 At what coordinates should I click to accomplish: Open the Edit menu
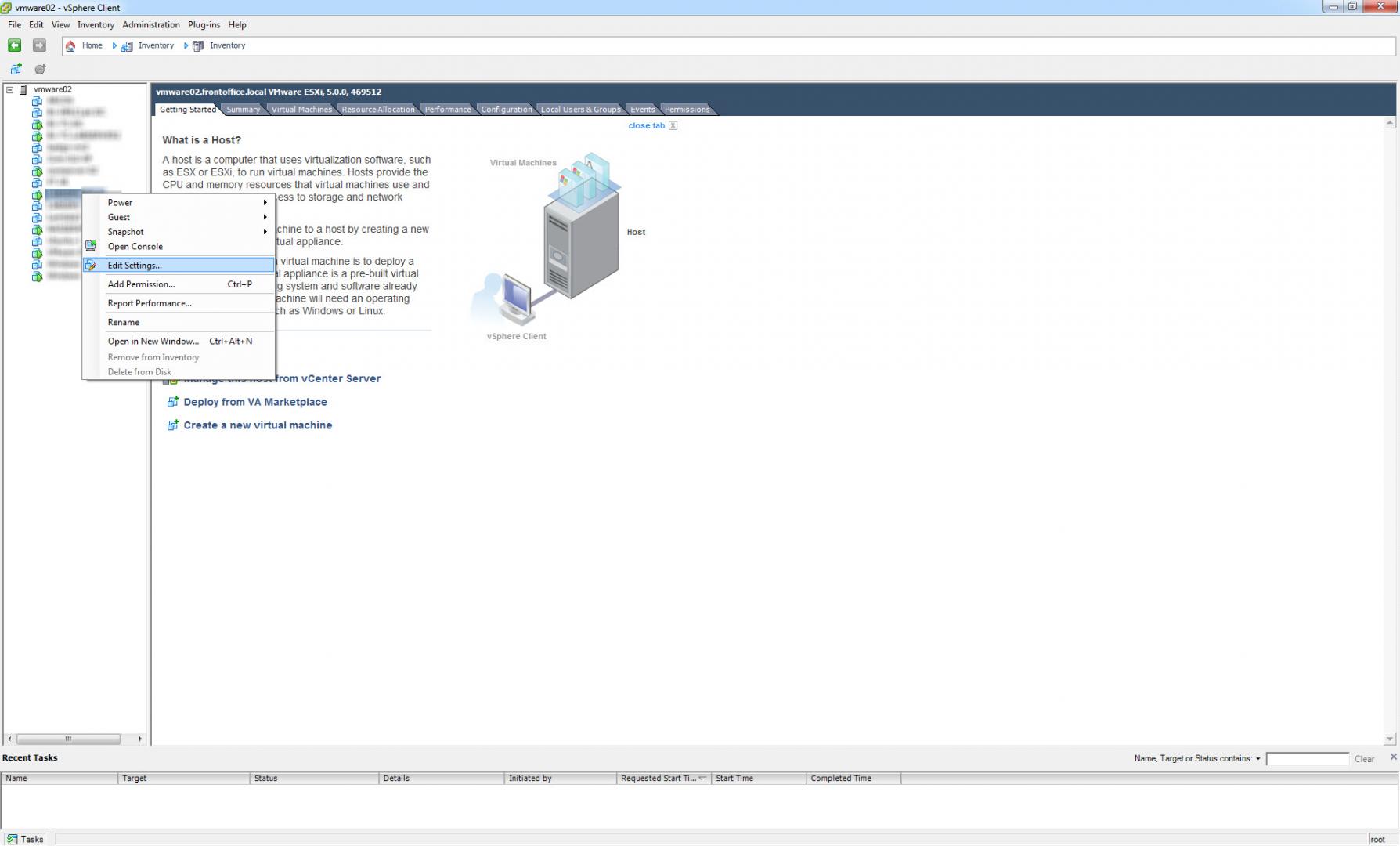pyautogui.click(x=37, y=25)
